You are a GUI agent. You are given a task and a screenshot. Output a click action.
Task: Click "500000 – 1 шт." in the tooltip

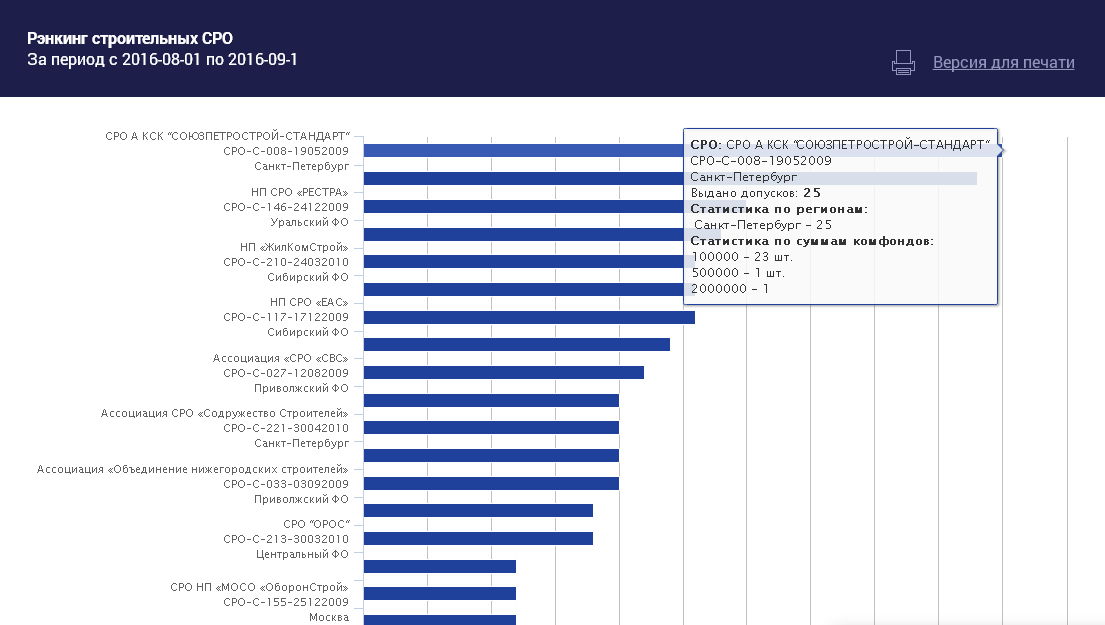pos(738,273)
